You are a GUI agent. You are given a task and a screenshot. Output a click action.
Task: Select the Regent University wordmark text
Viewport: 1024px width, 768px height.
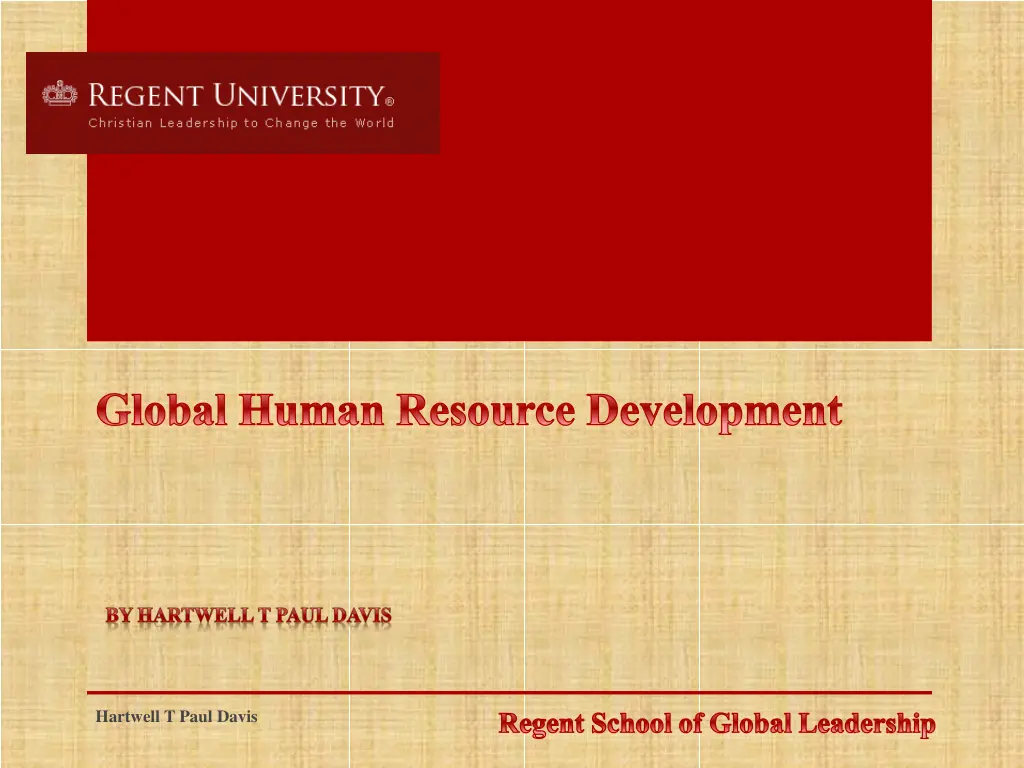236,96
